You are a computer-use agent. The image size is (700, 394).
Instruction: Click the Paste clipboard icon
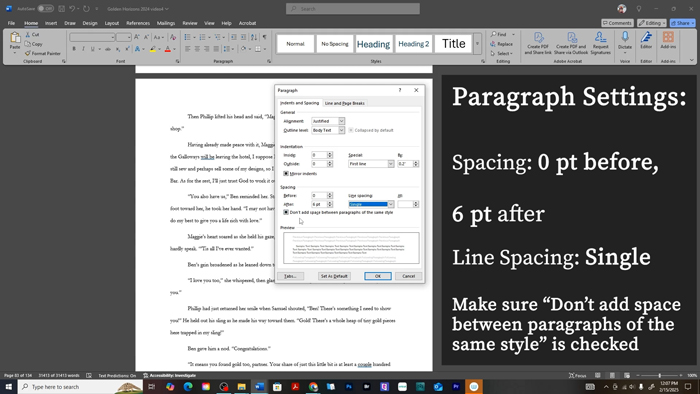coord(15,38)
